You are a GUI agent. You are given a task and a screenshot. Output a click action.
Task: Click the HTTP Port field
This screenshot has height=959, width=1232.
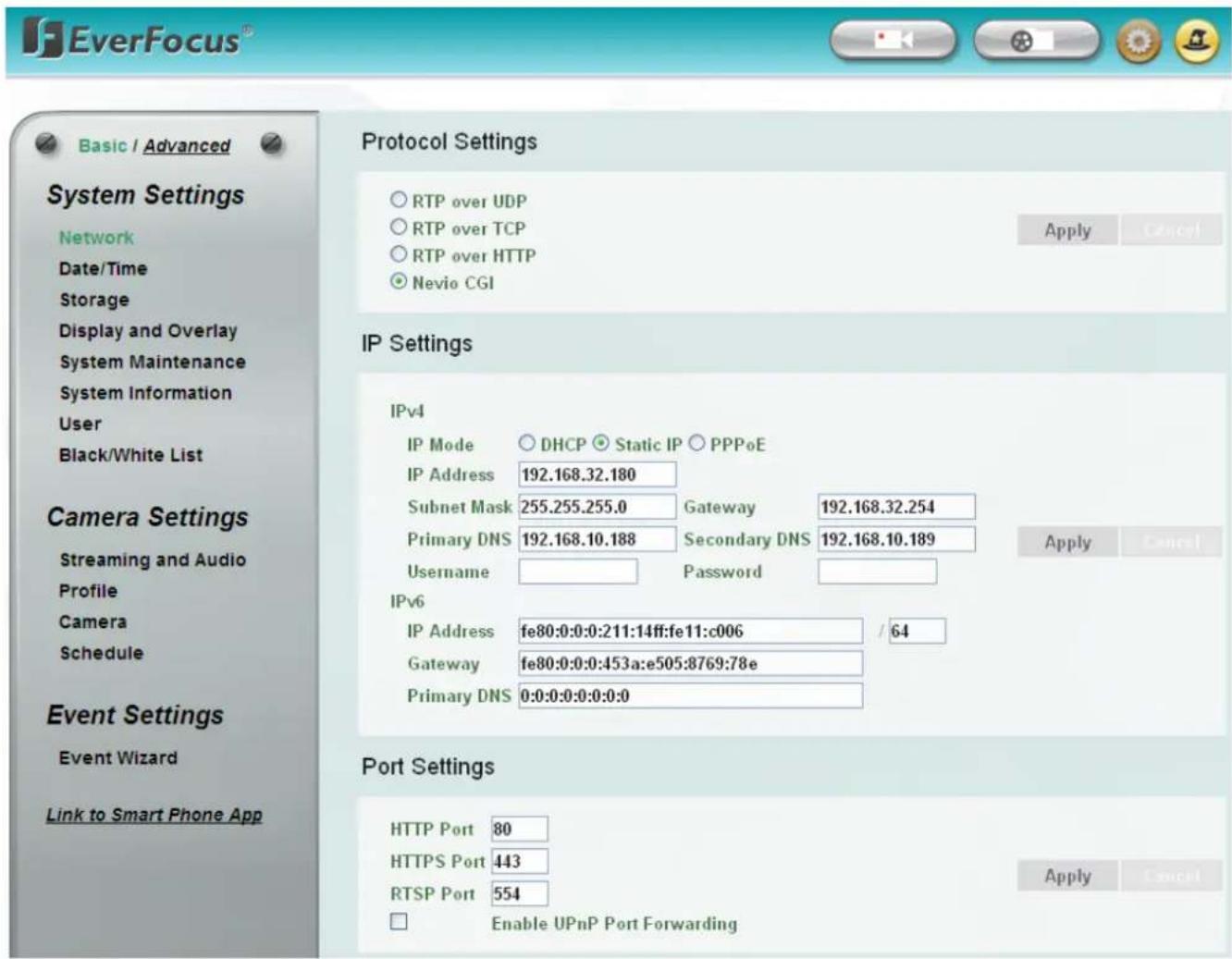click(x=520, y=829)
